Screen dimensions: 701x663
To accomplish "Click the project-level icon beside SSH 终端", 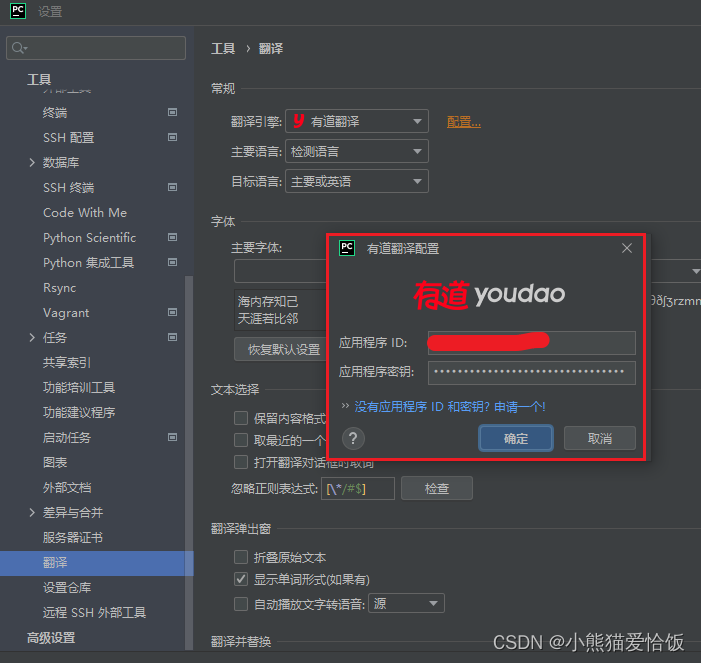I will pyautogui.click(x=172, y=187).
